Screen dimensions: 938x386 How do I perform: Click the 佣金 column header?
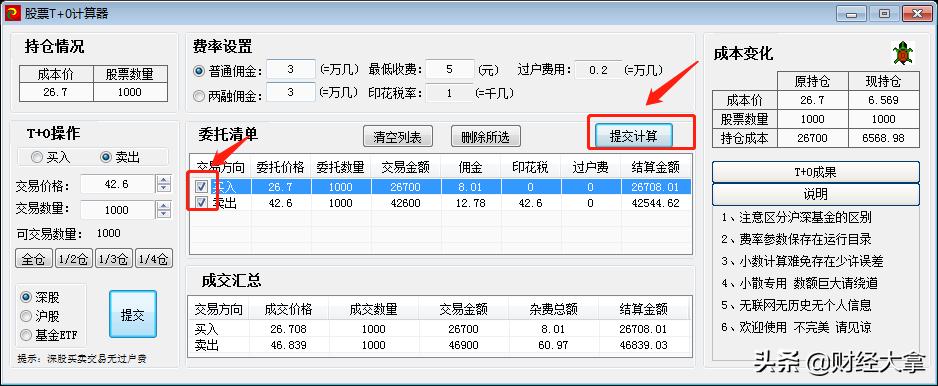tap(470, 167)
